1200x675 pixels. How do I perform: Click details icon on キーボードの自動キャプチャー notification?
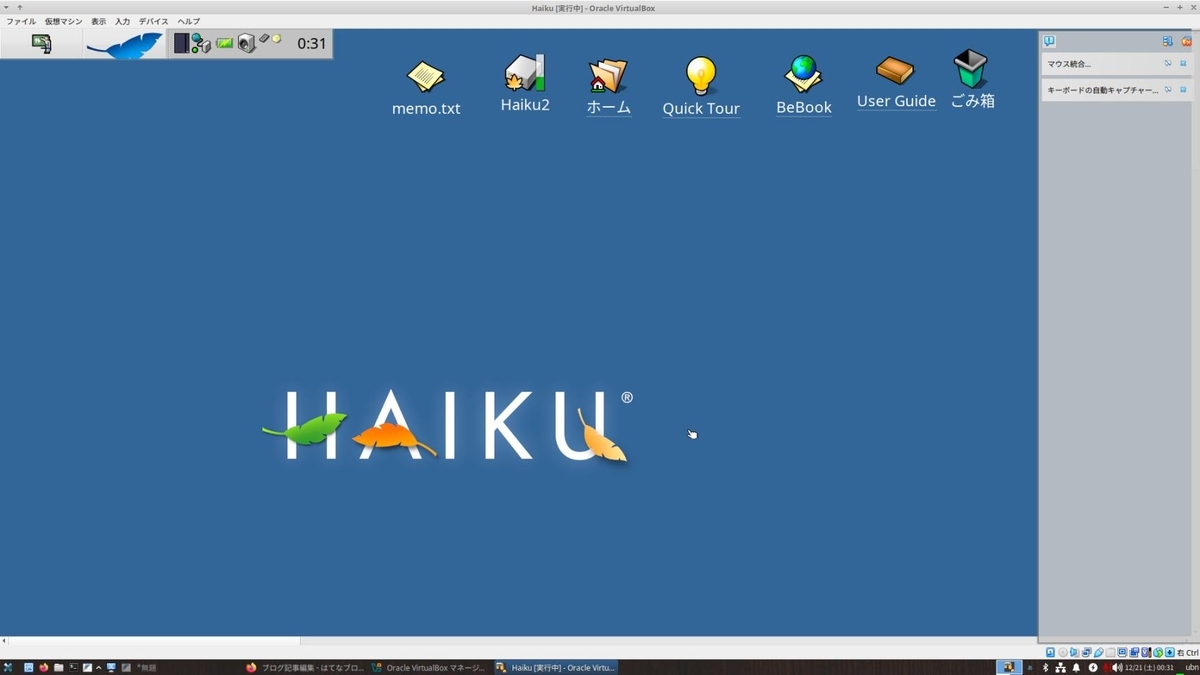[1168, 89]
